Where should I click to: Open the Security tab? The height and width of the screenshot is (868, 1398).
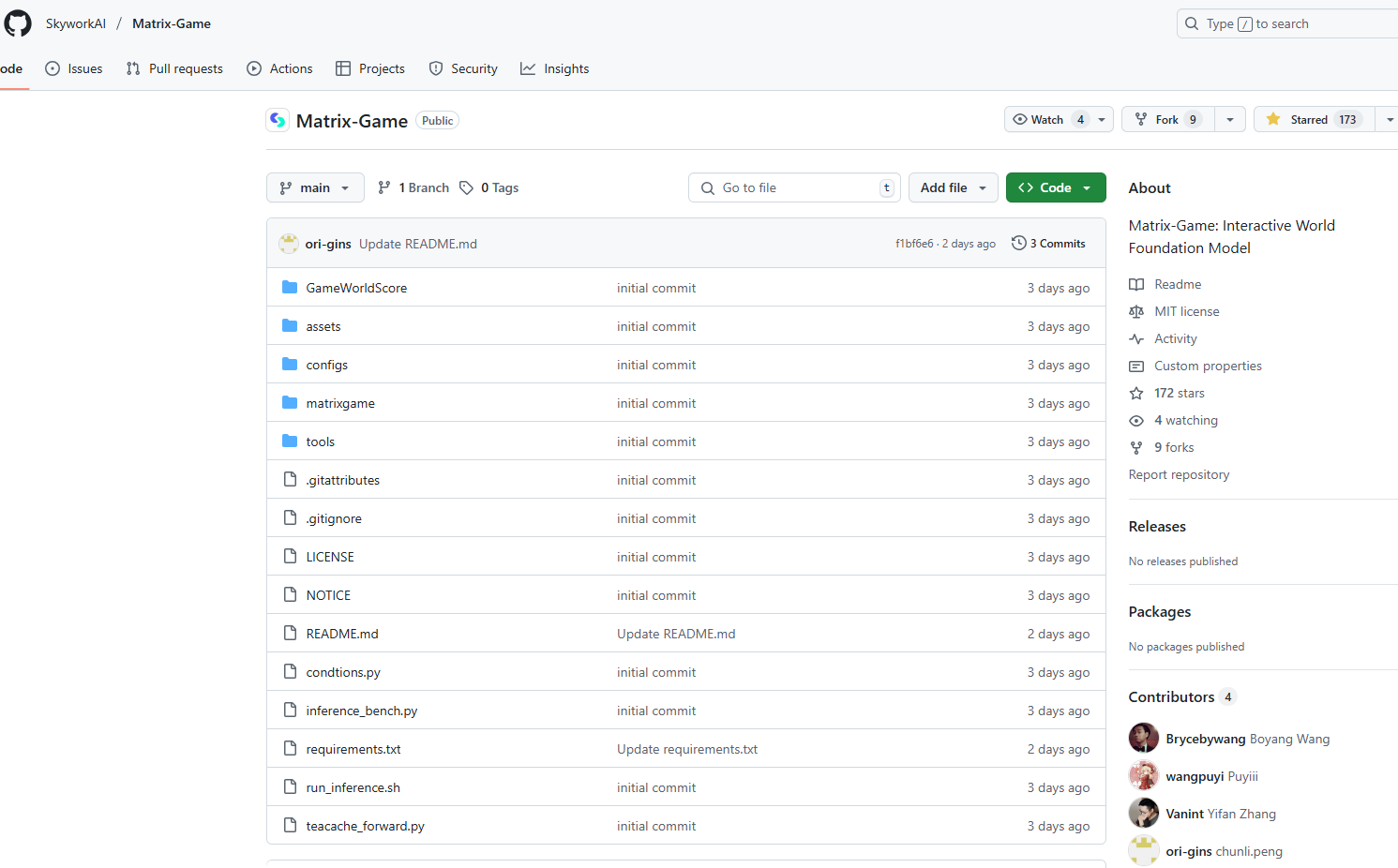[x=463, y=68]
